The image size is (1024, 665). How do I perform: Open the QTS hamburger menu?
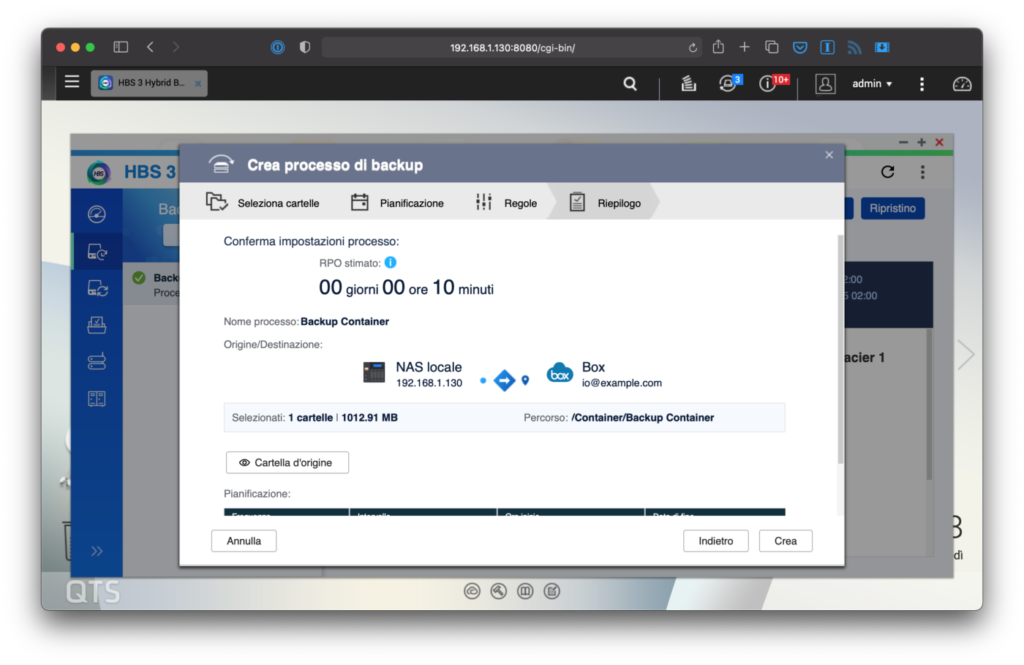[71, 81]
